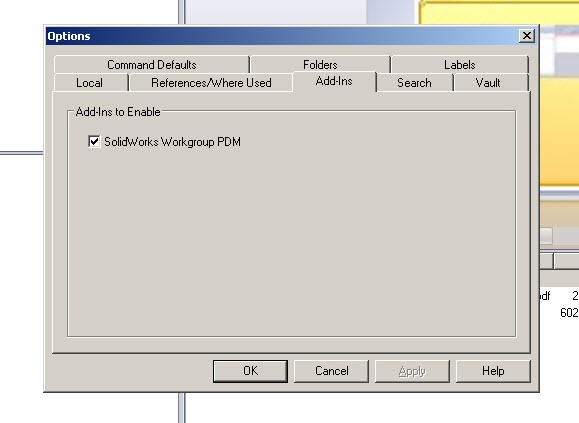
Task: Click the SolidWorks Workgroup PDM label
Action: pyautogui.click(x=172, y=142)
